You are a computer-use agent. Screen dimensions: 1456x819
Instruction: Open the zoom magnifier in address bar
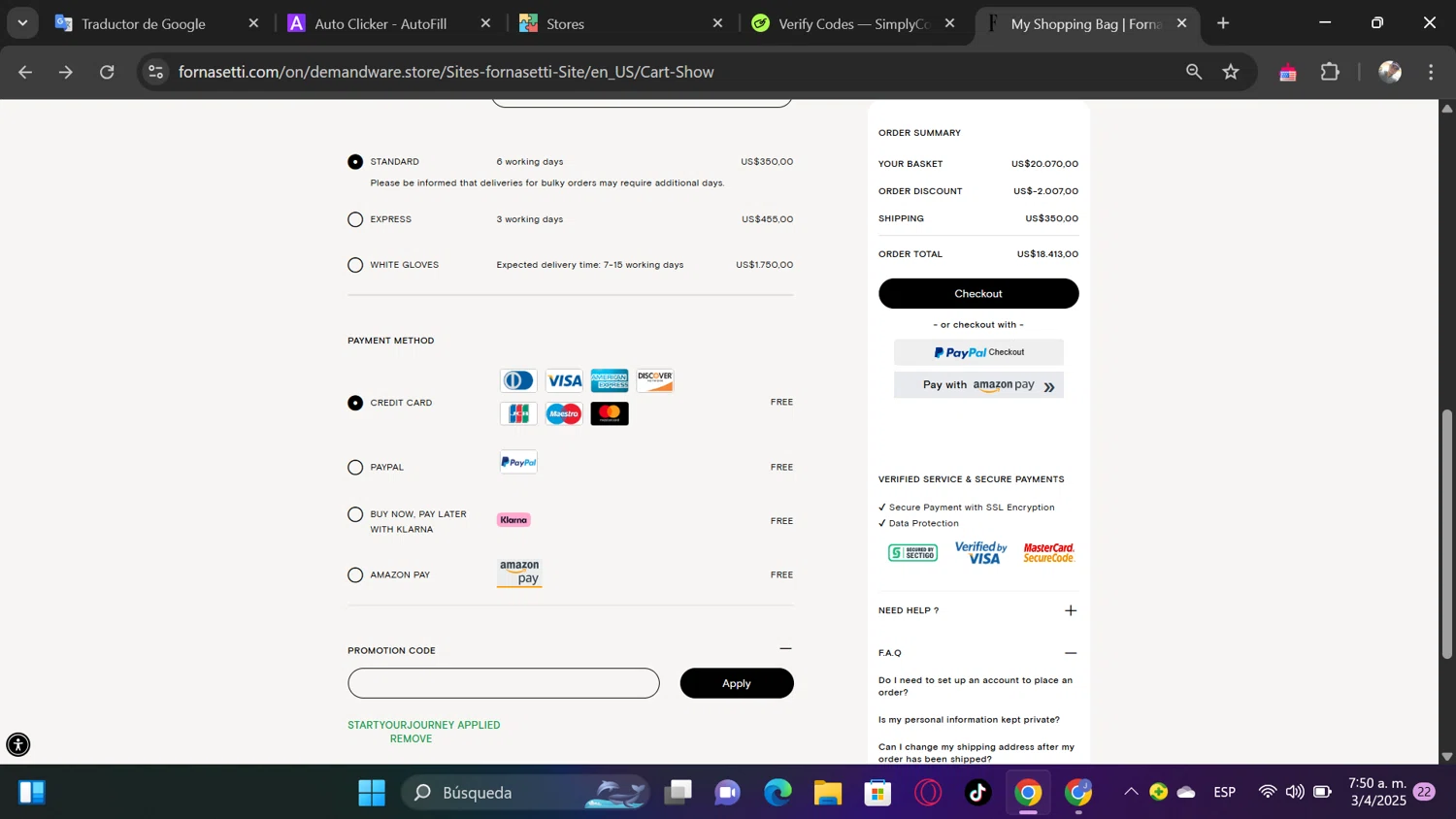1194,72
